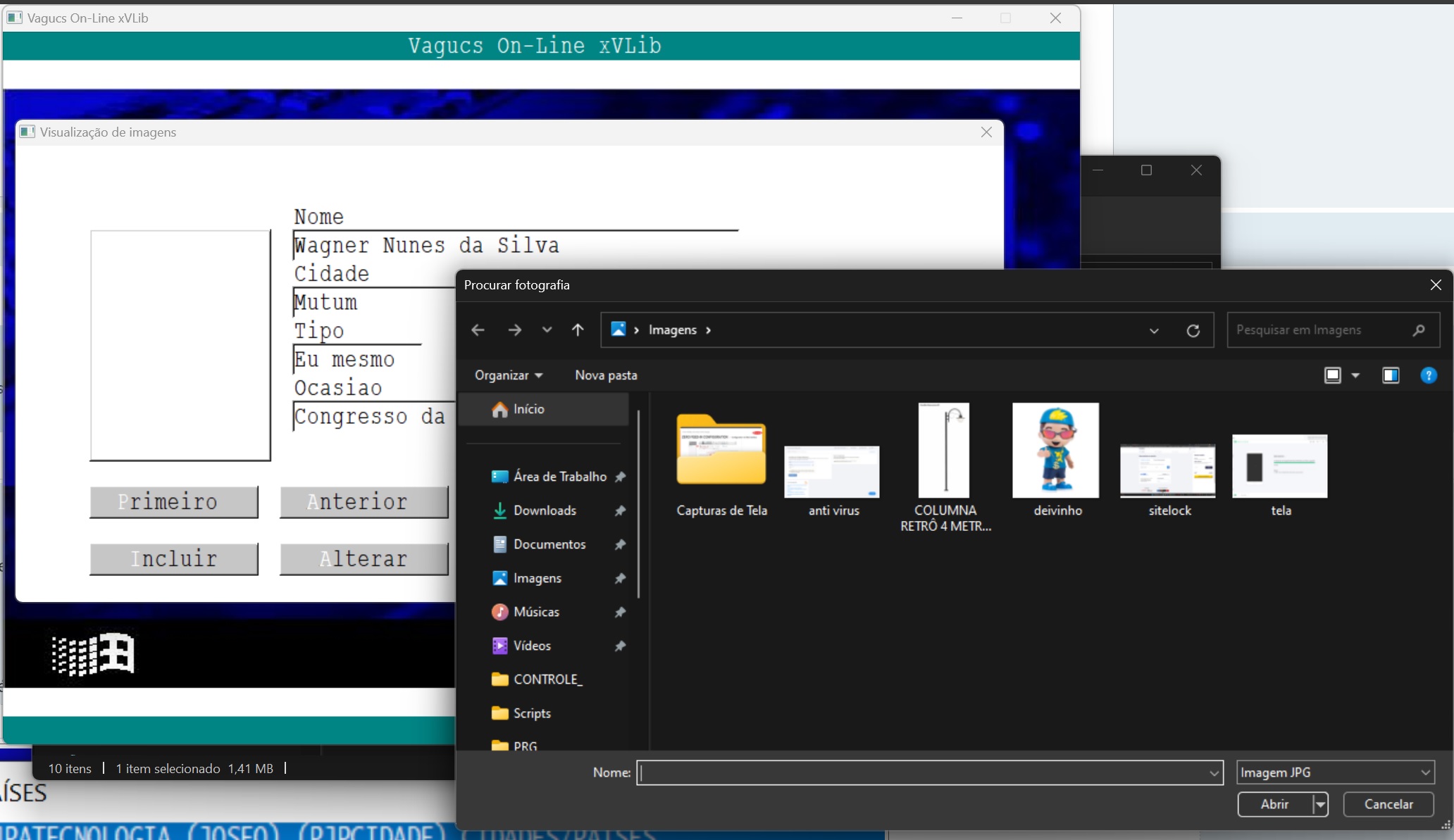Click the change view layout icon

point(1332,375)
